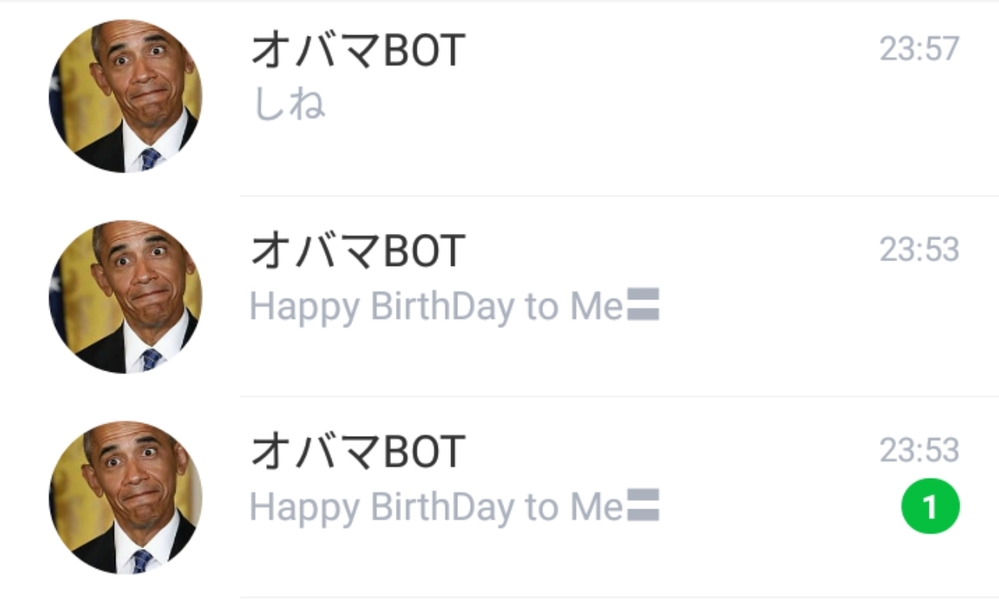Click the オバマBOT title in the read 23:53 chat
Image resolution: width=999 pixels, height=602 pixels.
click(357, 251)
